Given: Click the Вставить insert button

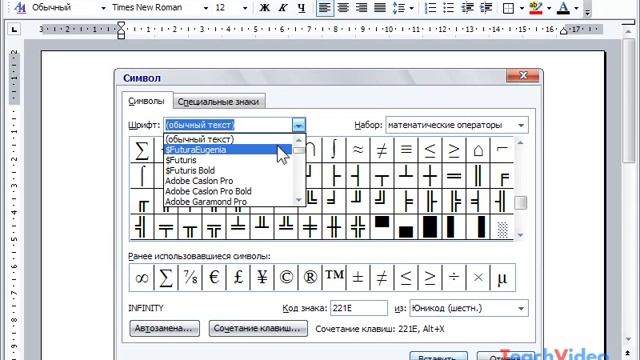Looking at the screenshot, I should pyautogui.click(x=438, y=356).
